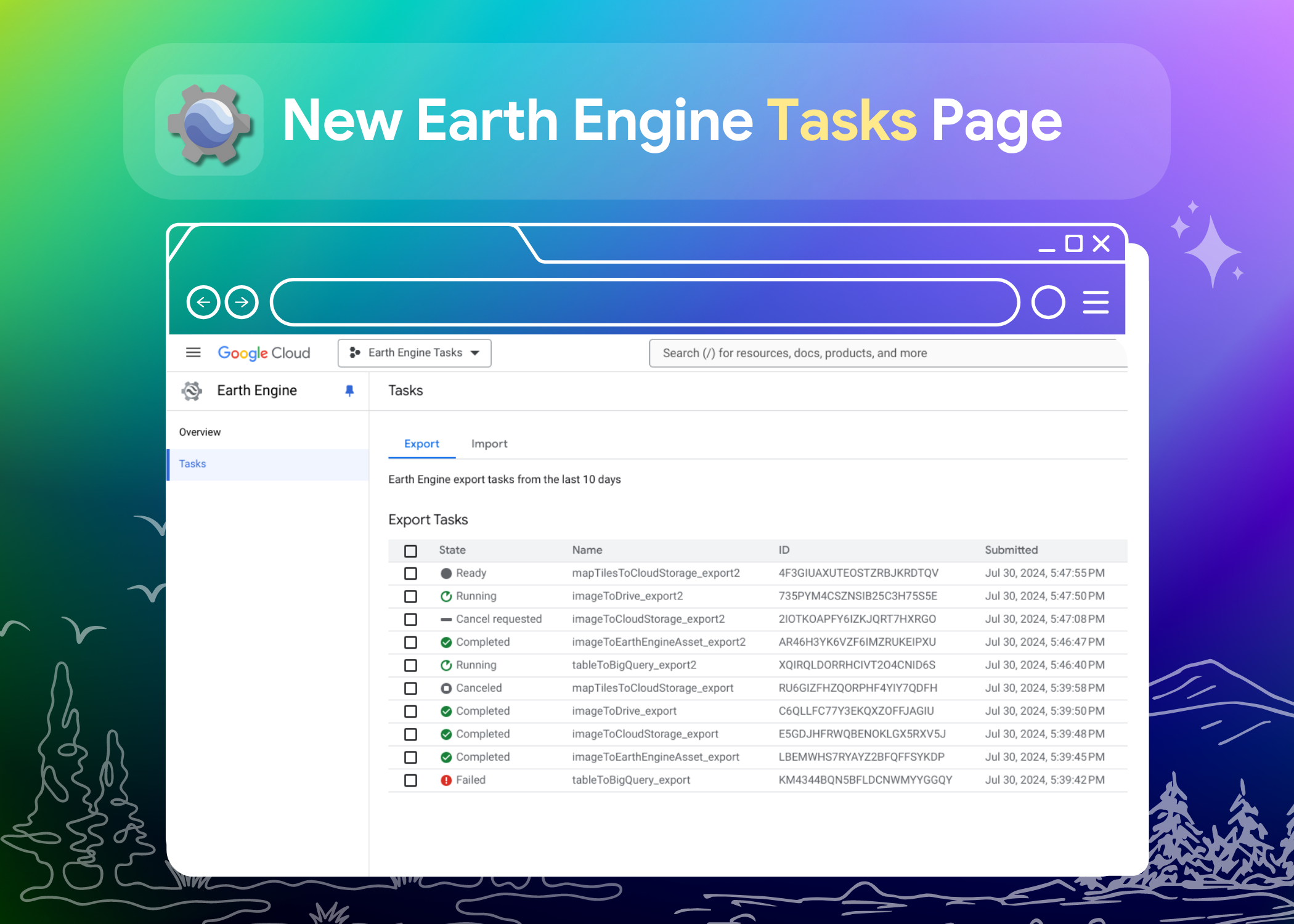
Task: Click the Earth Engine gear logo in sidebar
Action: click(x=192, y=391)
